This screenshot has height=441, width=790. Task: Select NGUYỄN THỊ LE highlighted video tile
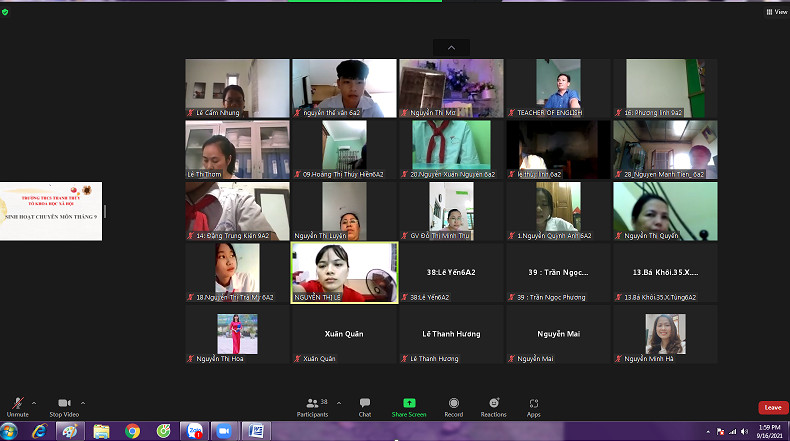[344, 272]
